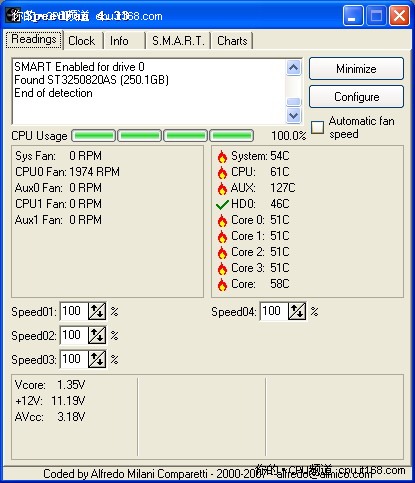Open settings with Configure button
Viewport: 415px width, 483px height.
click(356, 97)
